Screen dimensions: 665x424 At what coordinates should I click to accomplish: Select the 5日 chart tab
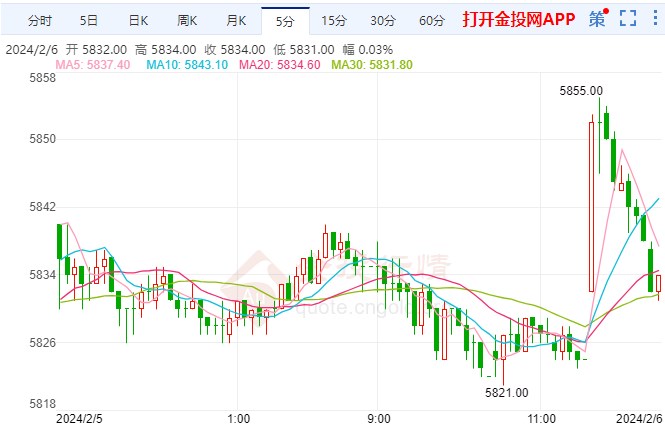pyautogui.click(x=89, y=20)
